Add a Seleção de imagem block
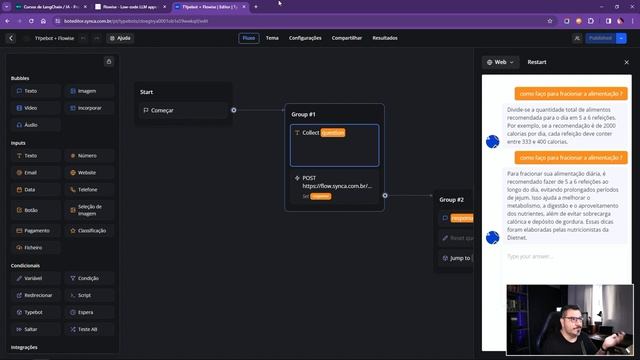Image resolution: width=640 pixels, height=360 pixels. click(x=89, y=210)
